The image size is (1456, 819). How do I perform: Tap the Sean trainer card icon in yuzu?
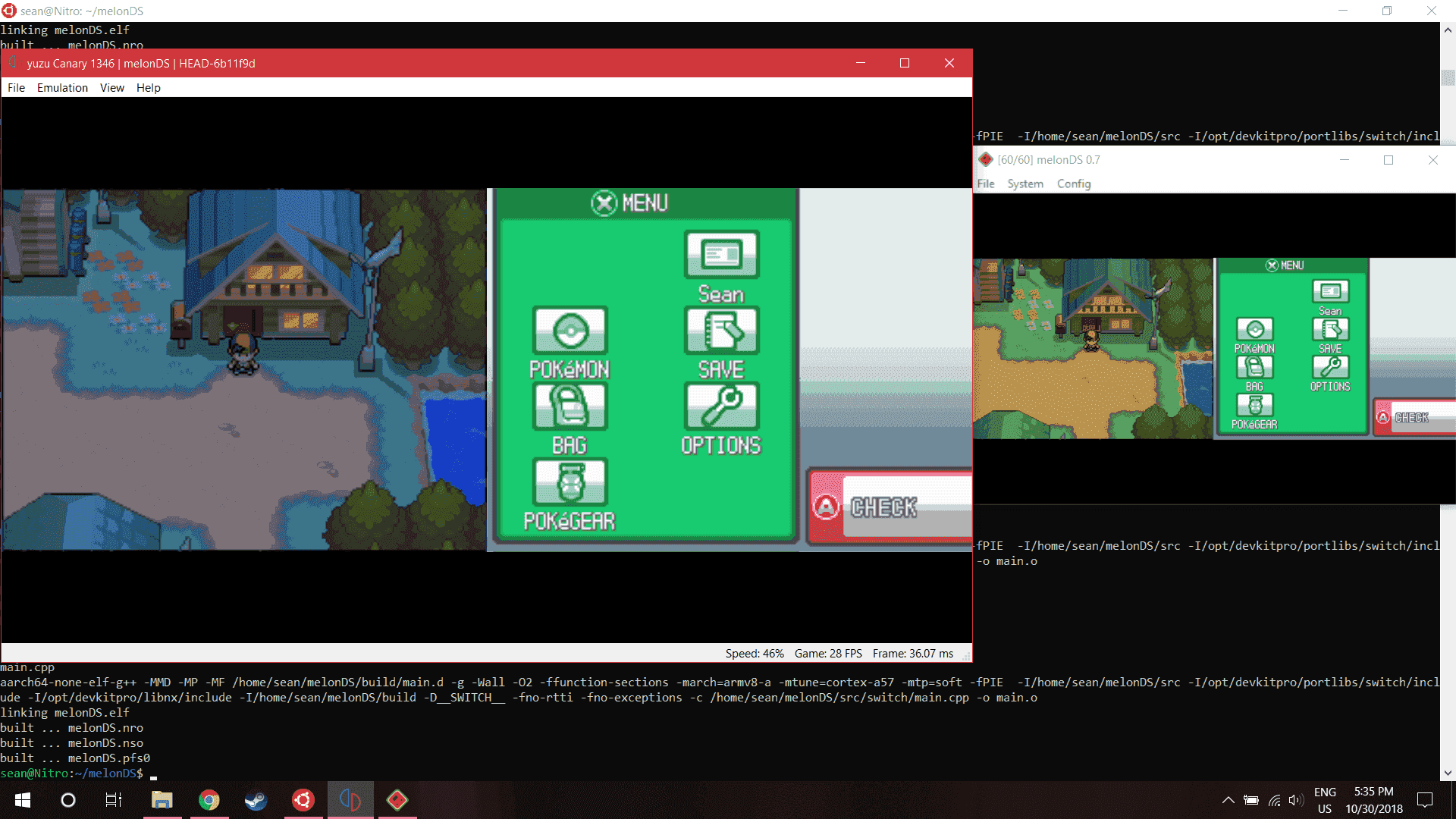pyautogui.click(x=721, y=255)
